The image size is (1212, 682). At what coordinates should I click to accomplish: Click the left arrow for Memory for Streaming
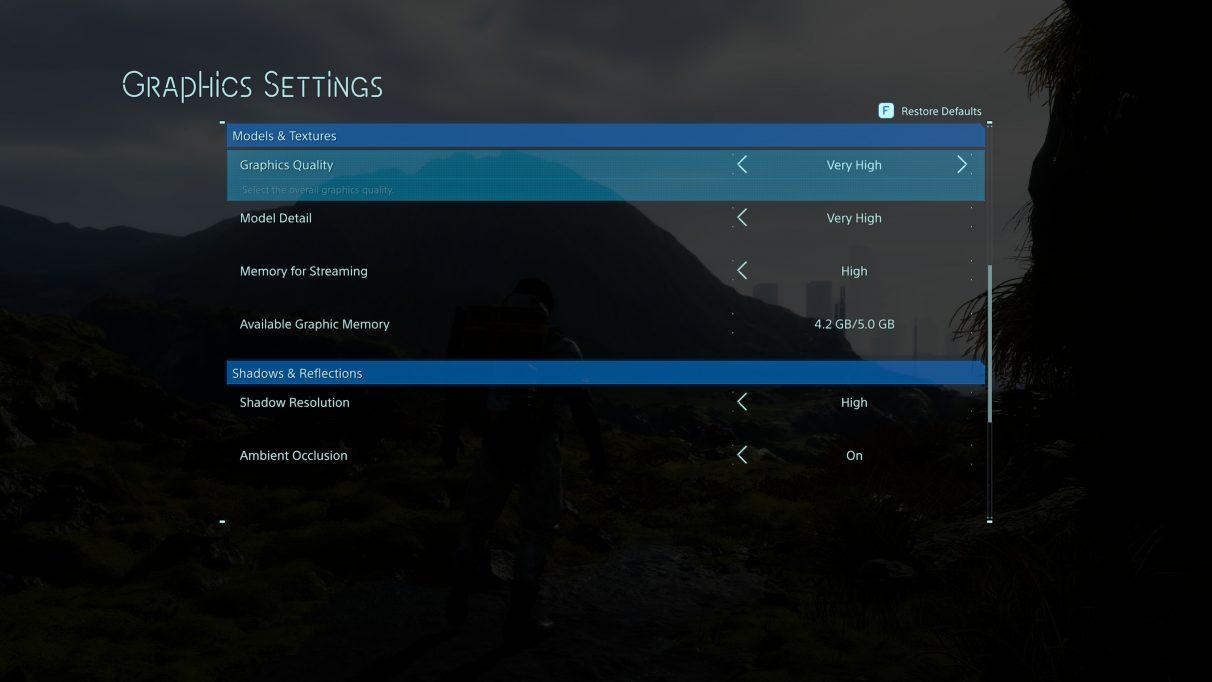click(x=741, y=270)
